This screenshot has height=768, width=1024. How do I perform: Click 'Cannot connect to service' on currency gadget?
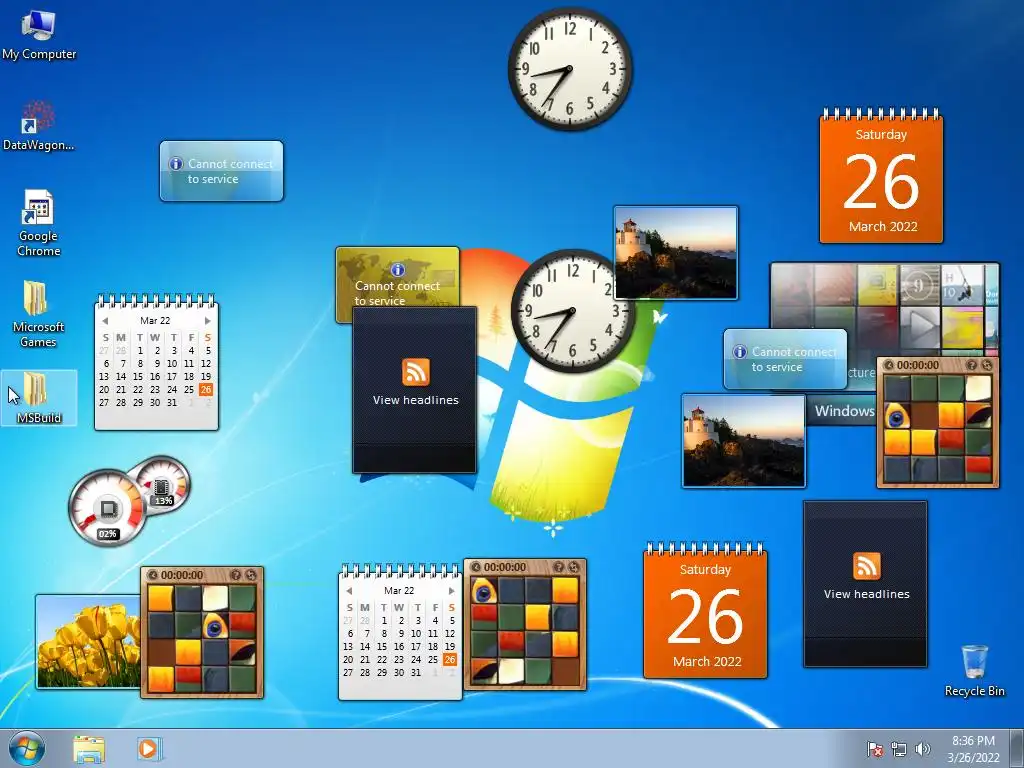pos(397,293)
